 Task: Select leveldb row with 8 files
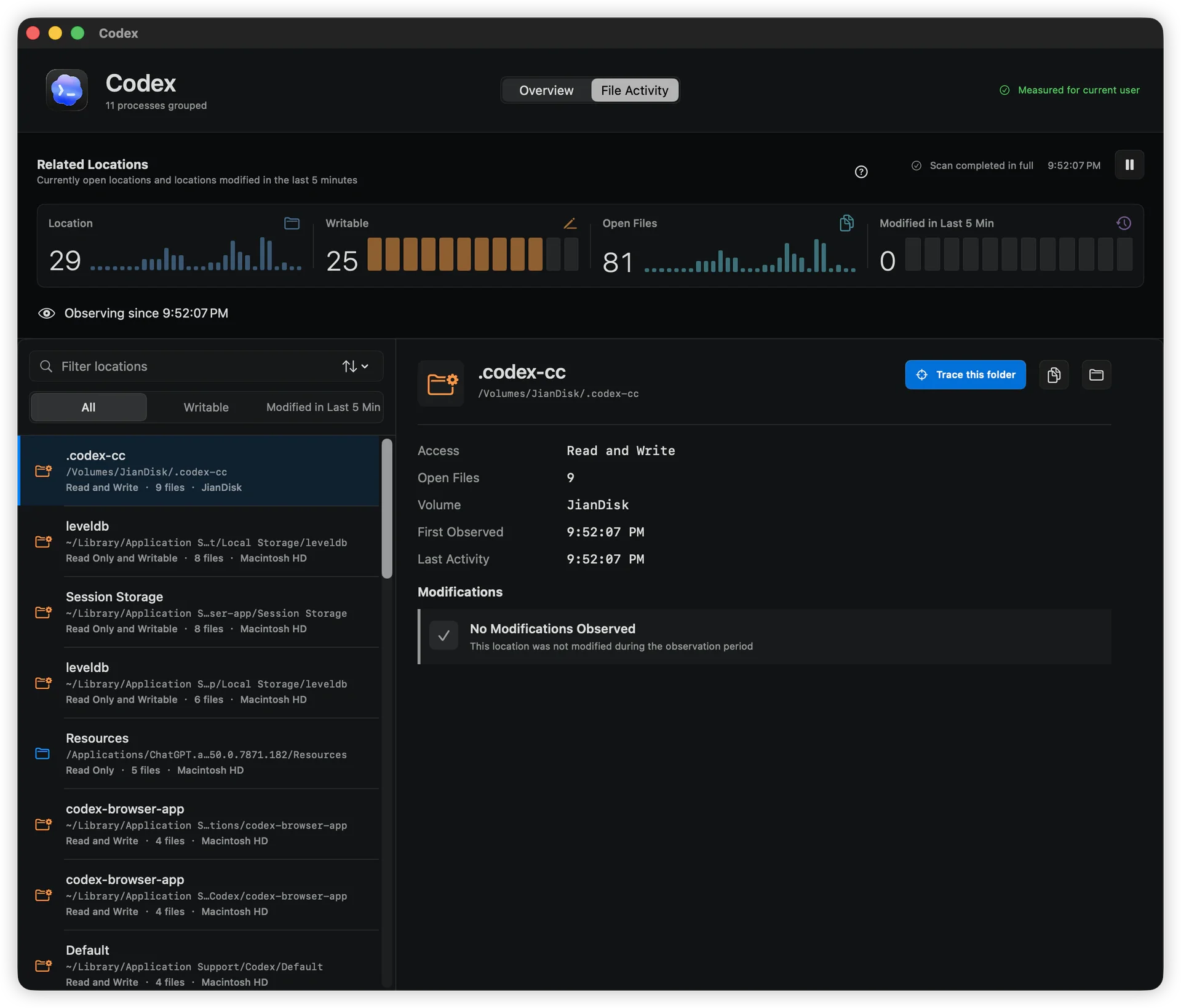(200, 542)
